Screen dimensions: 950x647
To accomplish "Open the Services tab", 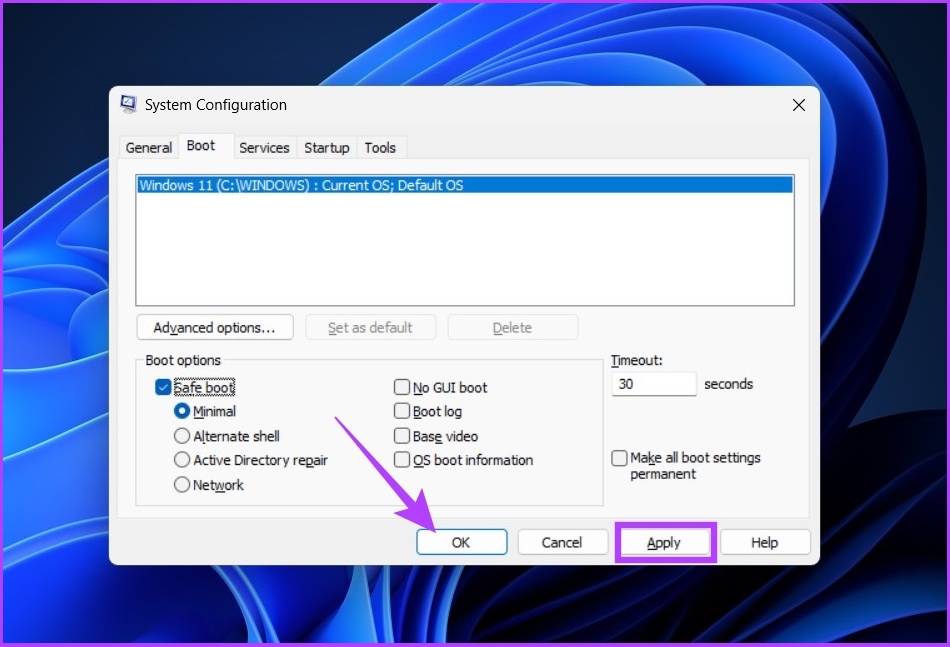I will (264, 148).
